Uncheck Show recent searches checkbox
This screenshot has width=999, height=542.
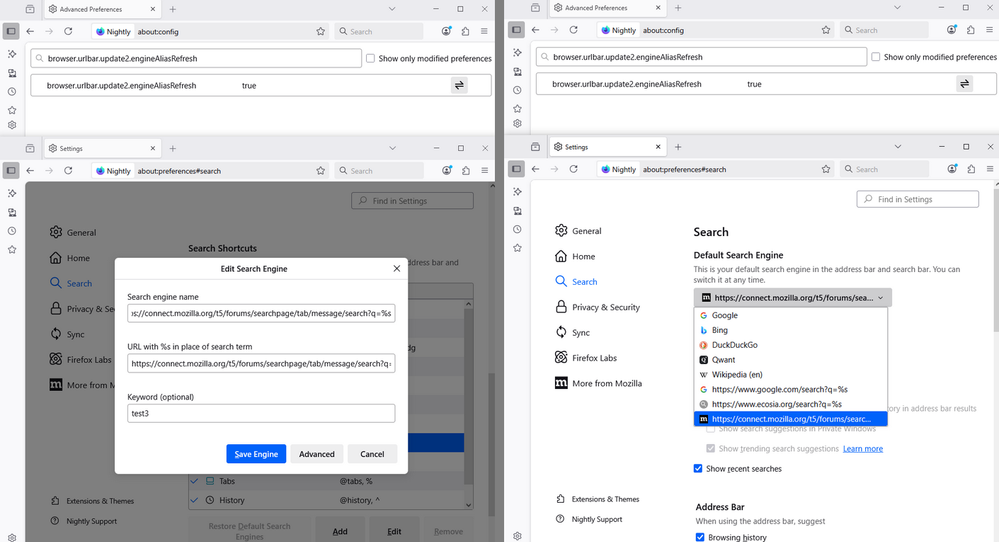pyautogui.click(x=698, y=469)
